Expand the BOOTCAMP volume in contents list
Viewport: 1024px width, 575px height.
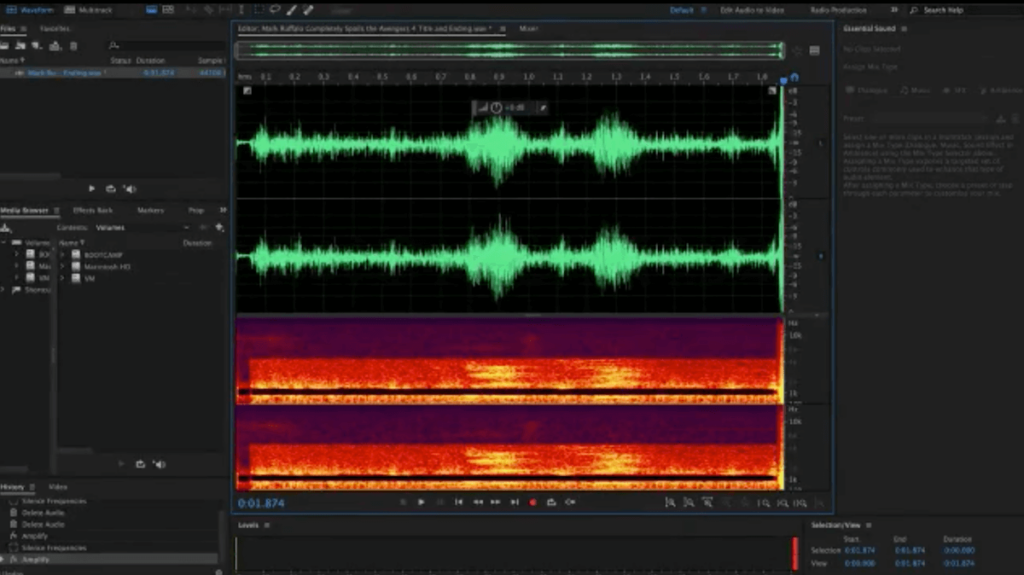point(63,255)
